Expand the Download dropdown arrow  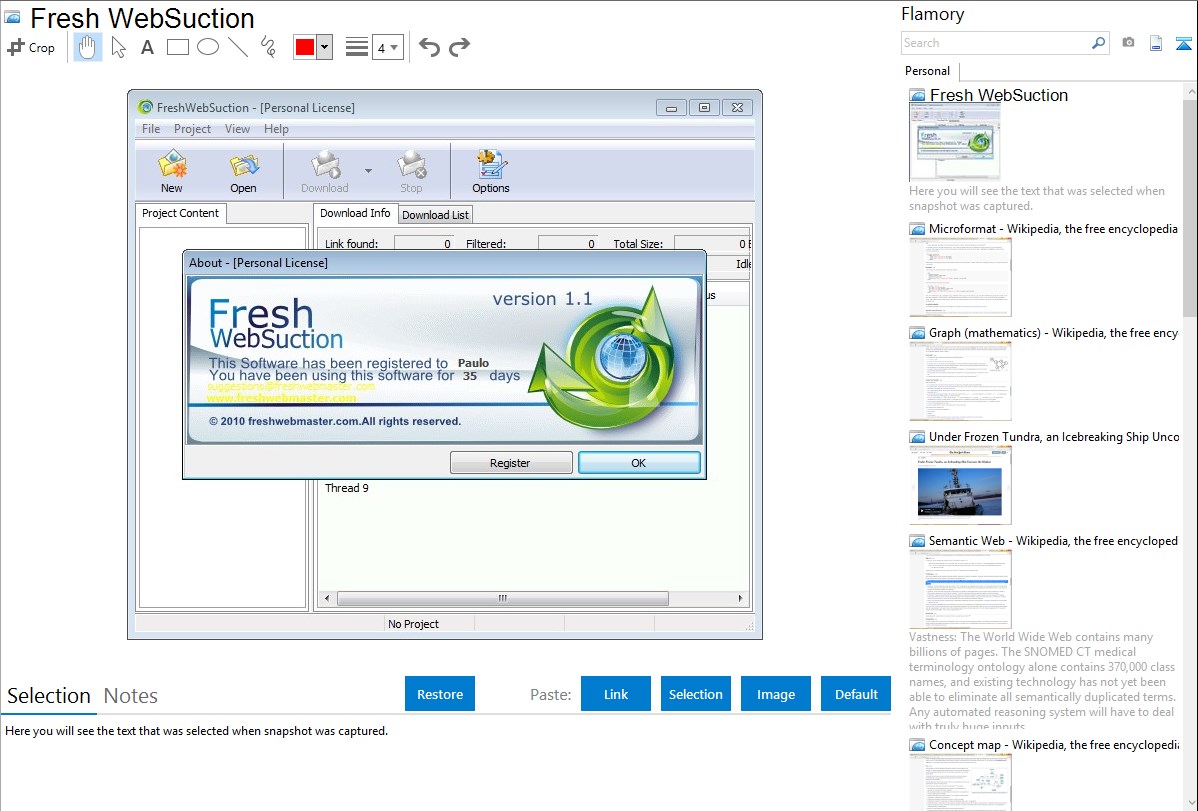click(x=368, y=171)
